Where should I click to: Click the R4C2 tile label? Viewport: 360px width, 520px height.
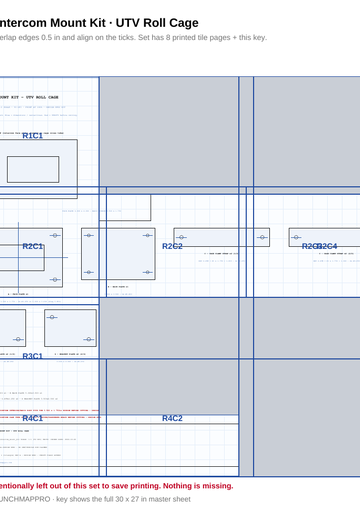(172, 418)
